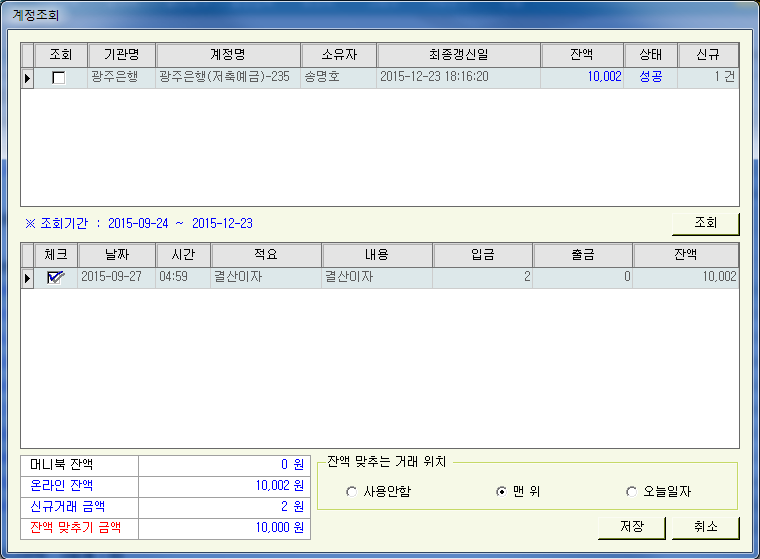Screen dimensions: 760x559
Task: Uncheck the 체크 box for 2015-09-27 transaction
Action: (55, 278)
